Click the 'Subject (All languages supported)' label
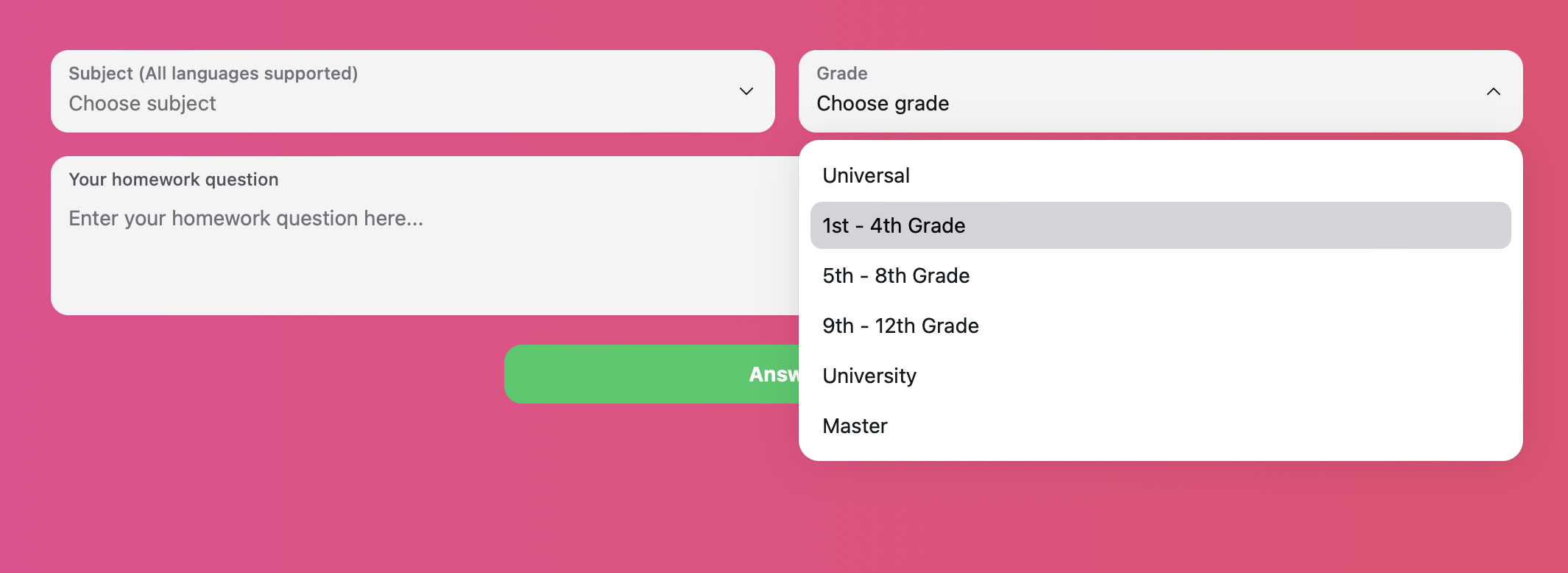The image size is (1568, 573). pyautogui.click(x=213, y=74)
